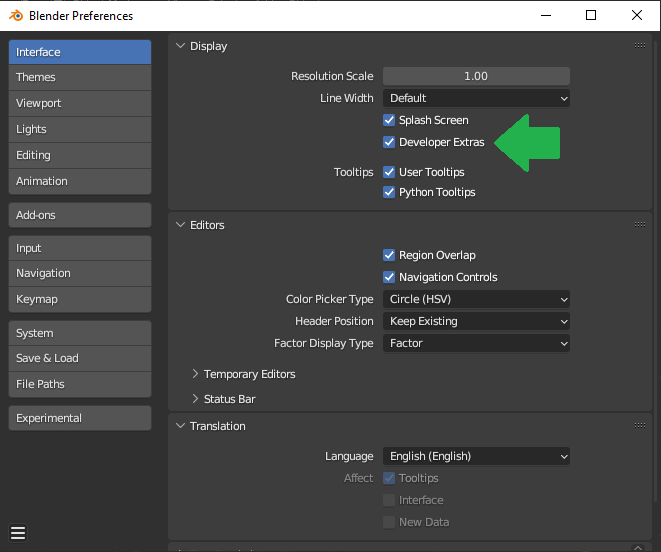Switch to the Keymap tab
661x552 pixels.
pyautogui.click(x=80, y=299)
